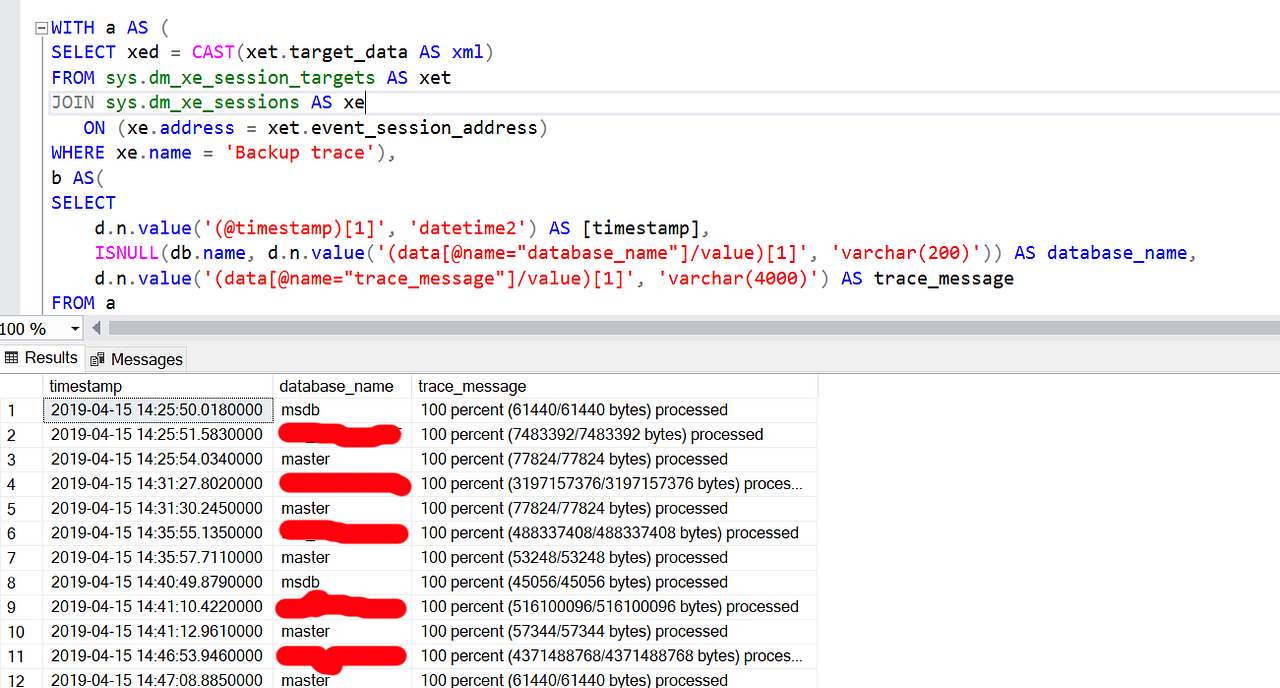Image resolution: width=1280 pixels, height=688 pixels.
Task: Select the timestamp cell in row 9
Action: [x=160, y=606]
